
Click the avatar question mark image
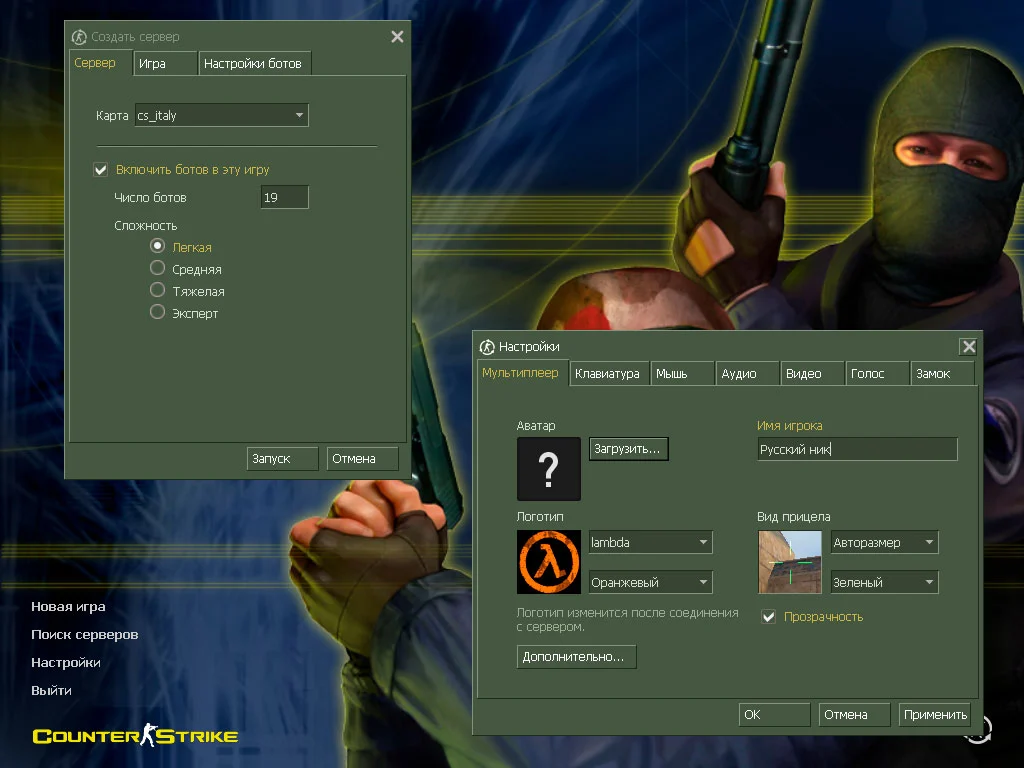tap(549, 469)
